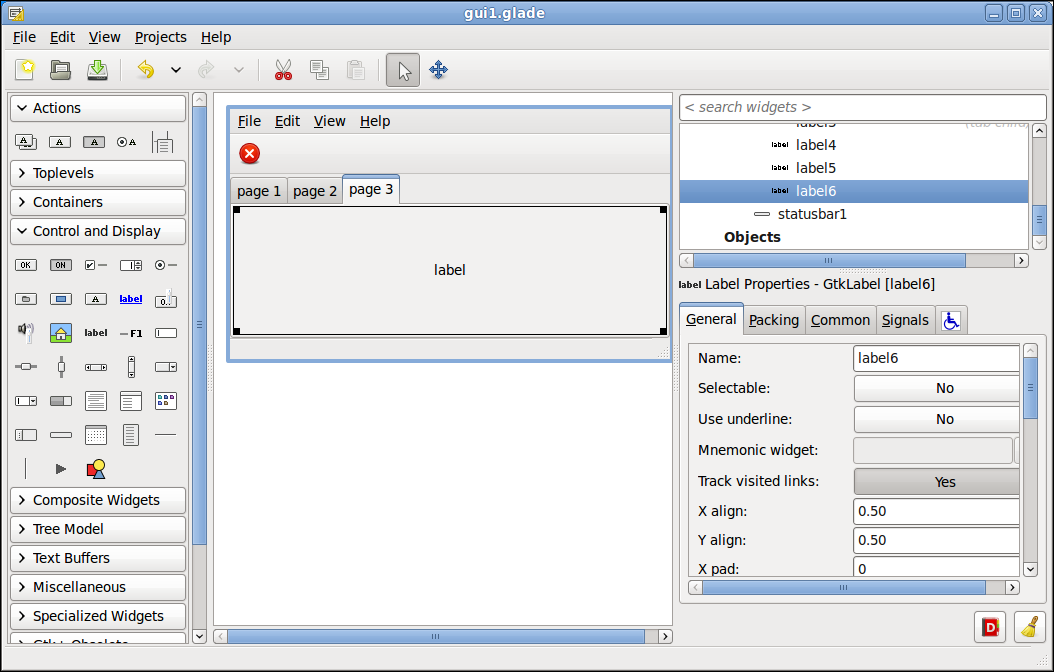Screen dimensions: 1054x672
Task: Select the Drawing Area shapes widget
Action: click(x=95, y=468)
